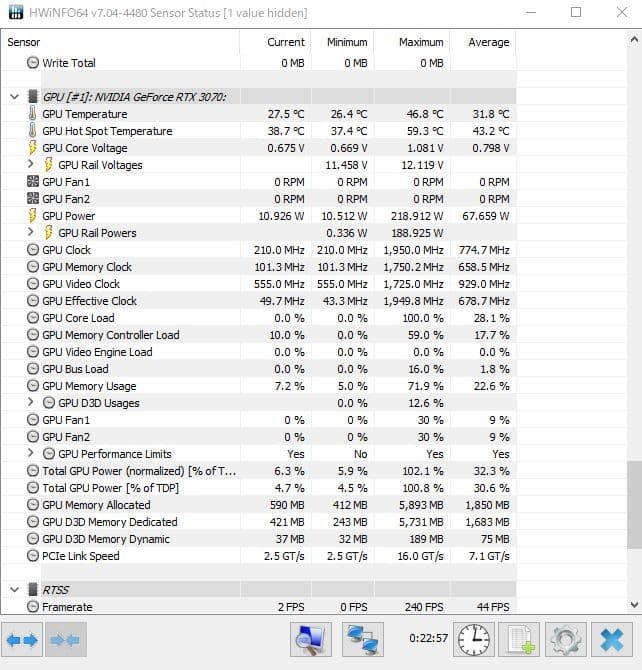Click the scrollbar up arrow
642x670 pixels.
point(634,40)
